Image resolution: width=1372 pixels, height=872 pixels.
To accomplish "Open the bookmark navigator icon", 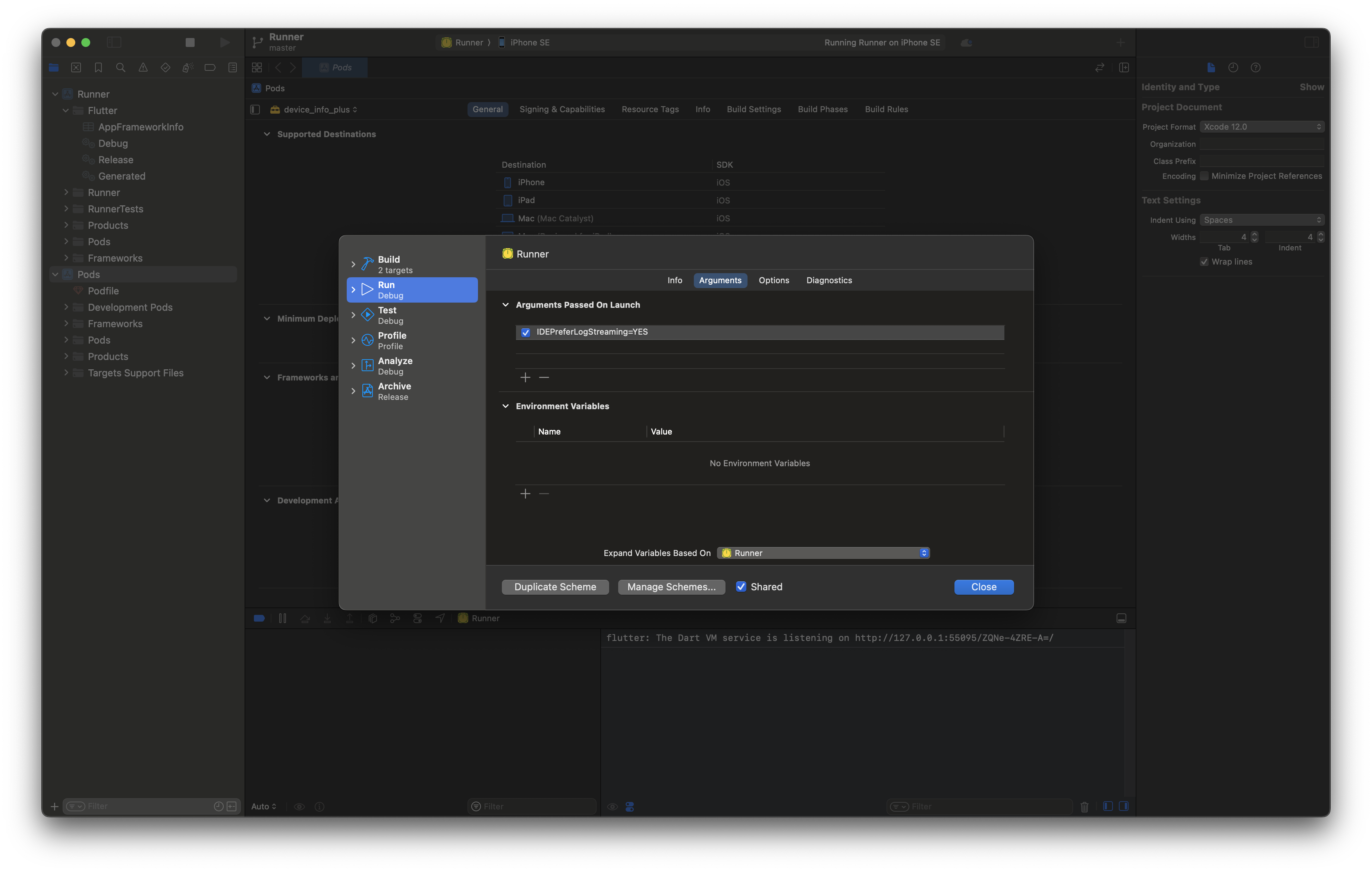I will (x=98, y=67).
